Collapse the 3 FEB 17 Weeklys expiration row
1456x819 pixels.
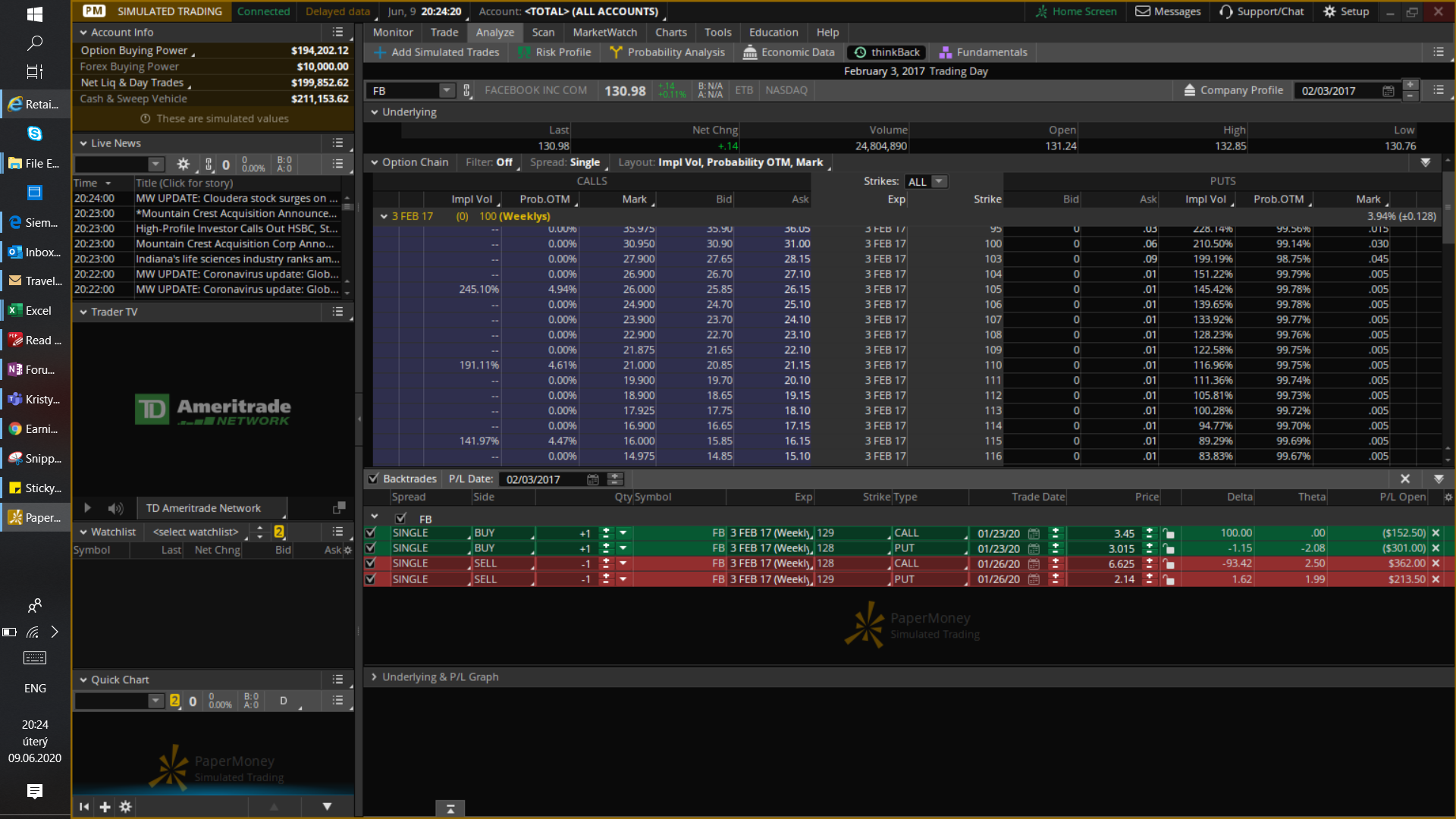tap(384, 216)
